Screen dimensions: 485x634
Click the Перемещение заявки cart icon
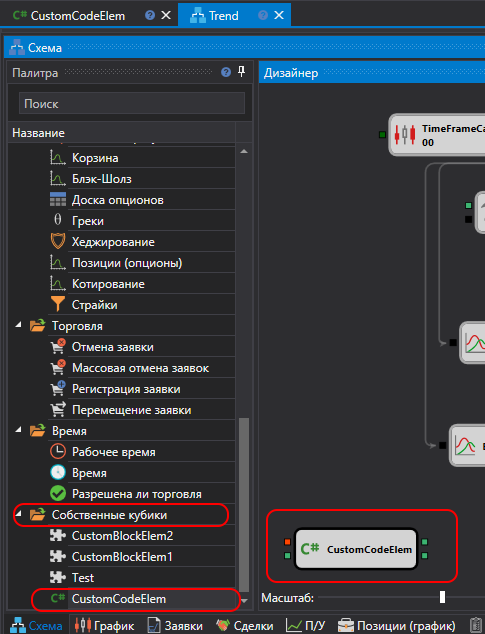[x=58, y=410]
